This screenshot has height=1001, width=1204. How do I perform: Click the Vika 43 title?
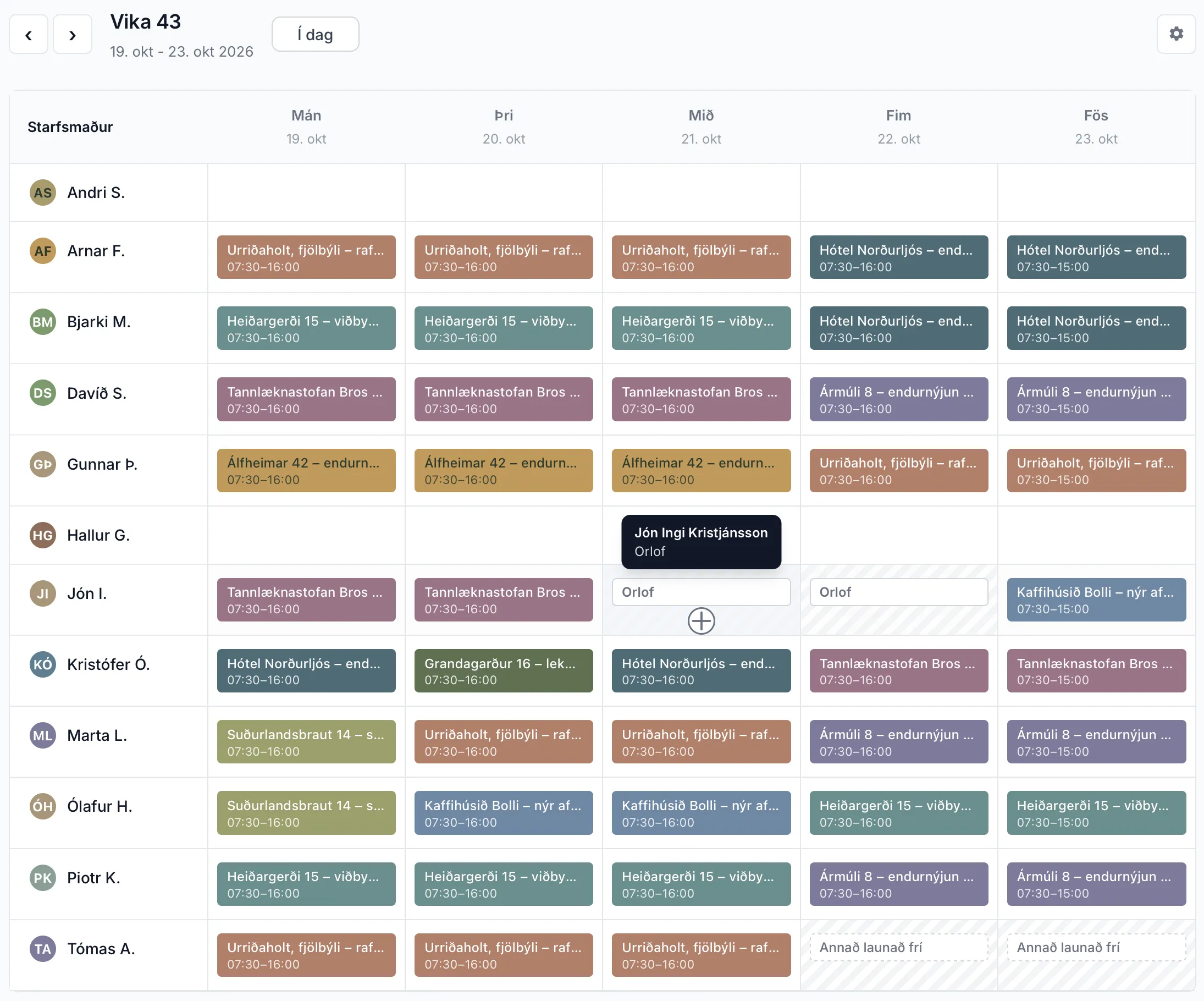tap(146, 22)
